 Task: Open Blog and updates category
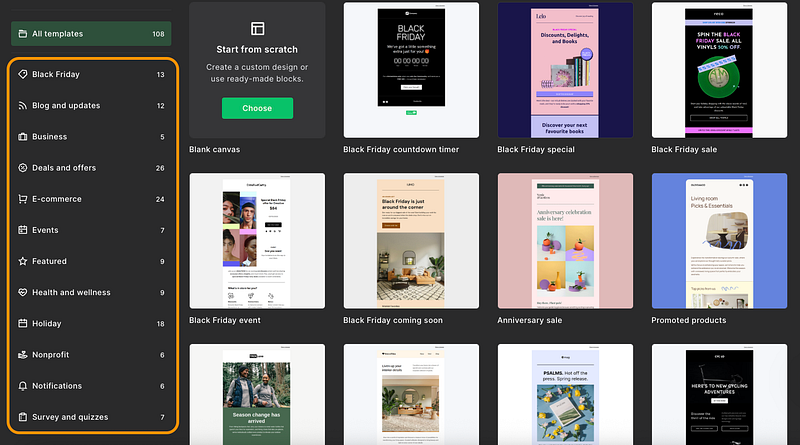pos(91,105)
